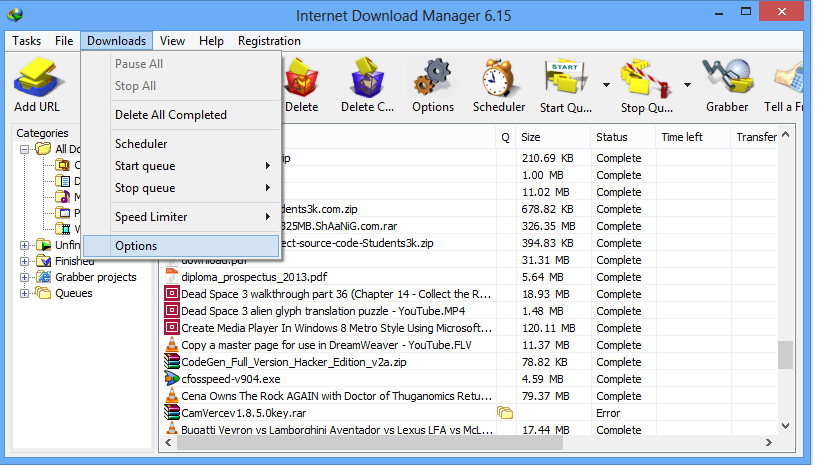The image size is (819, 465).
Task: Click the Grabber projects category icon
Action: [x=43, y=277]
